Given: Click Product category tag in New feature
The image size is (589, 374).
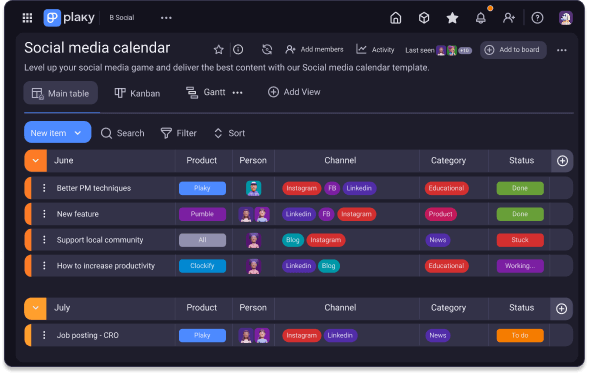Looking at the screenshot, I should click(x=440, y=214).
